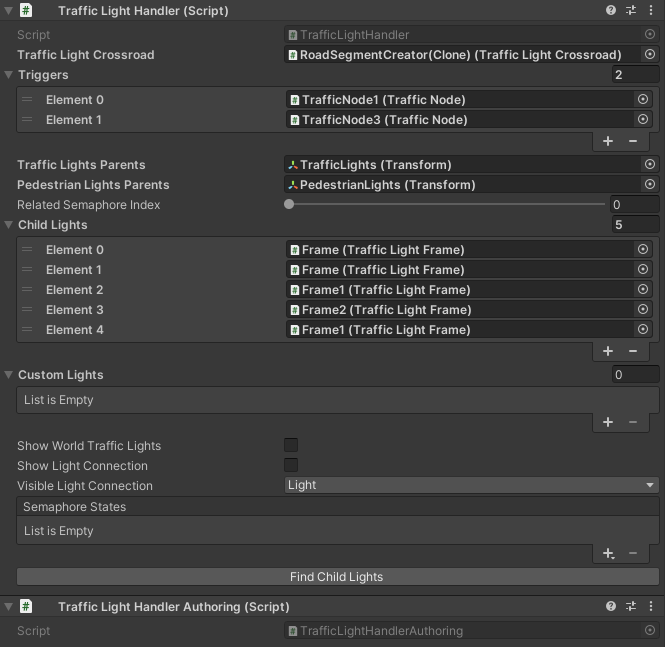Grab drag handle of Triggers Element 1
The width and height of the screenshot is (665, 647).
coord(27,120)
